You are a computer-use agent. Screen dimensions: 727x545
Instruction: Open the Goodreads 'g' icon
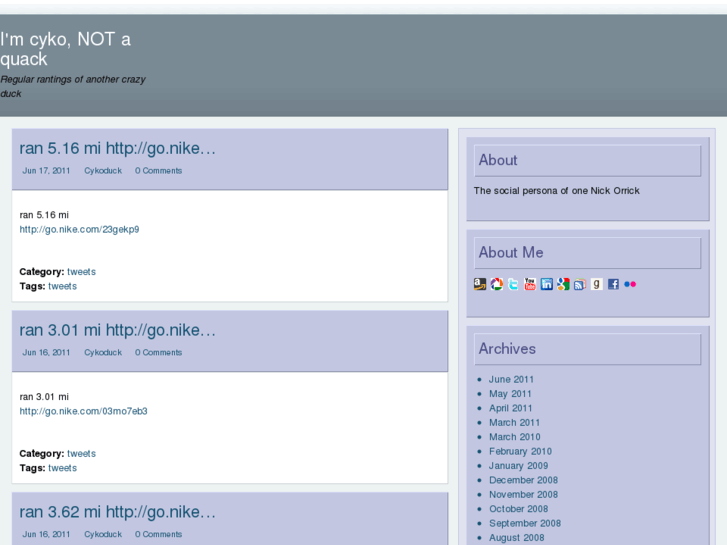[x=597, y=284]
